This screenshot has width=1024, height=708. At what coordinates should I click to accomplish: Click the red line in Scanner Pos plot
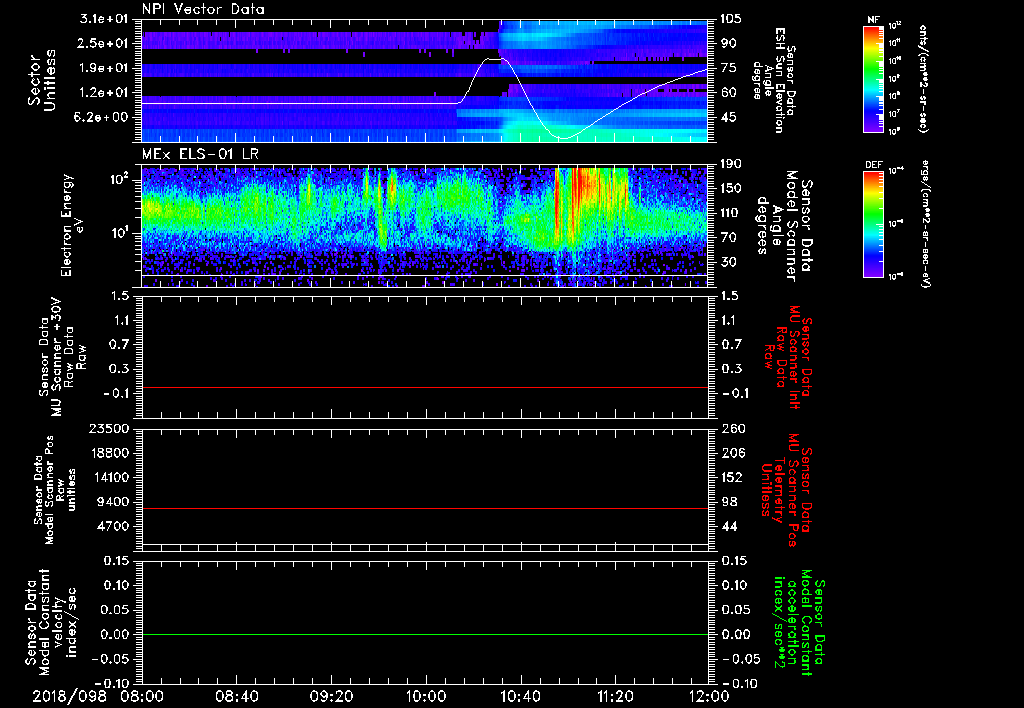tap(425, 508)
